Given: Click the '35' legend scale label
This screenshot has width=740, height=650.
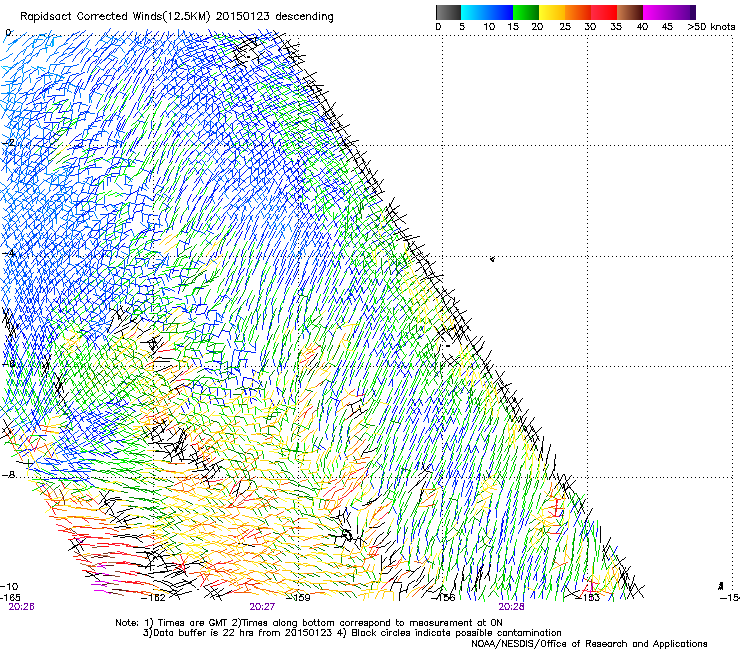Looking at the screenshot, I should (616, 27).
